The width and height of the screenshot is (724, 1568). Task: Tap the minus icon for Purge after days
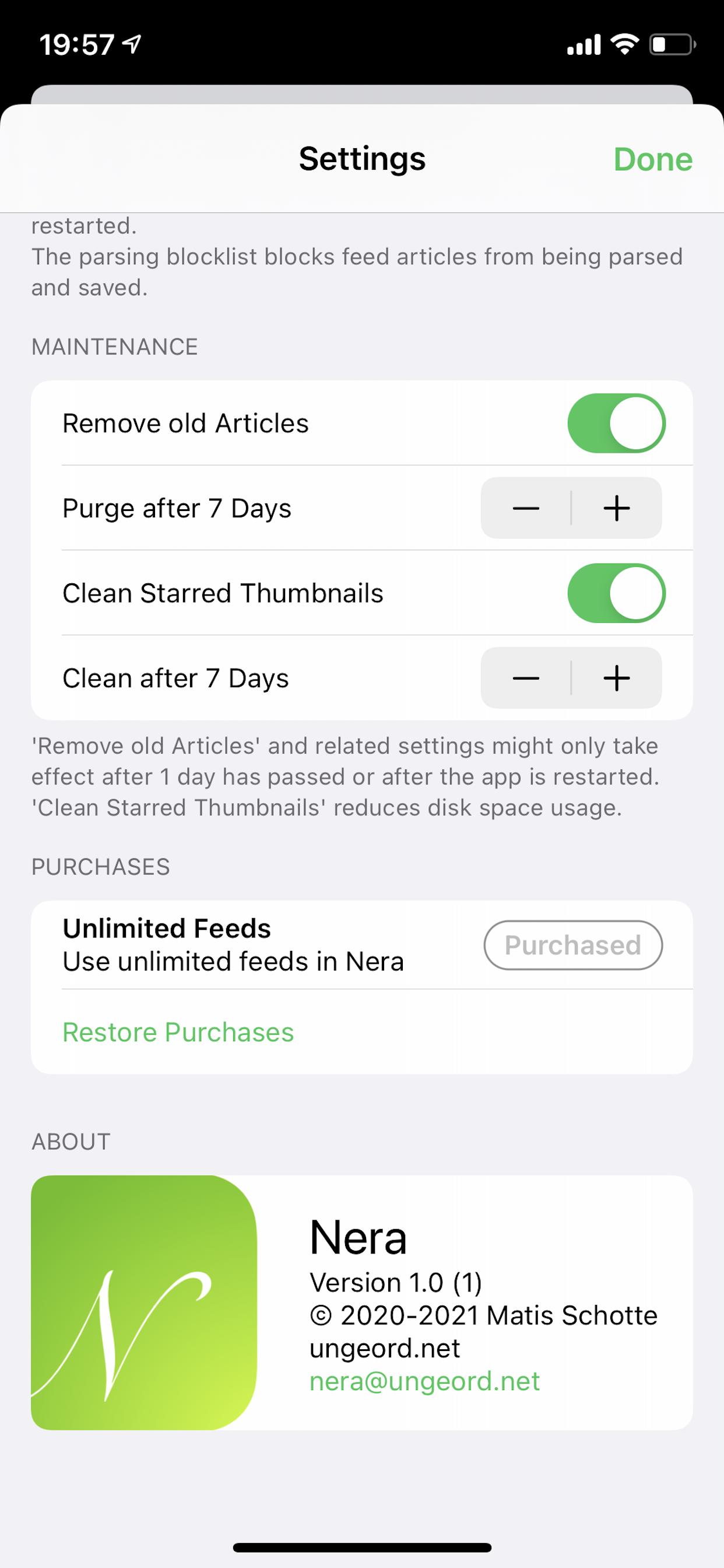(526, 508)
